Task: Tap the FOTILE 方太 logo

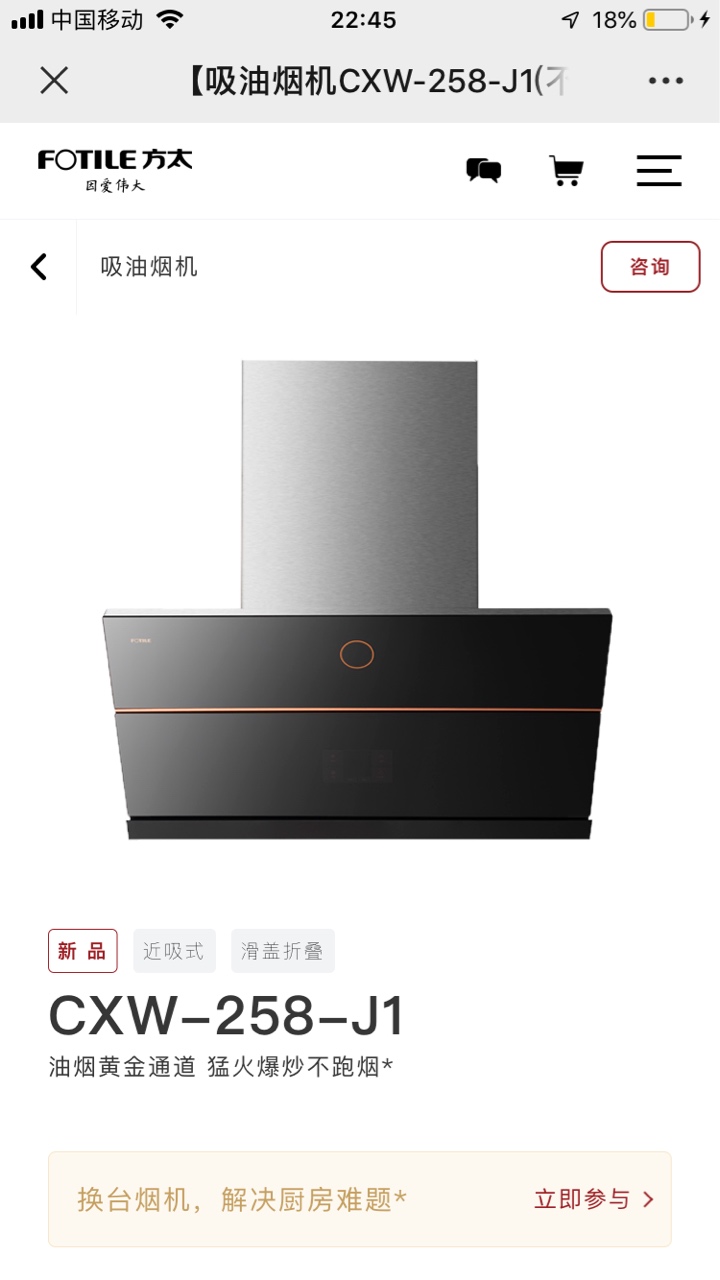Action: [x=115, y=170]
